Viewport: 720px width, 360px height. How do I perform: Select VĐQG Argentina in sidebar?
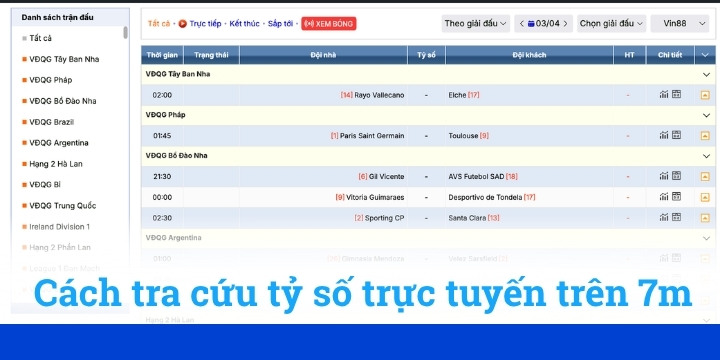59,143
